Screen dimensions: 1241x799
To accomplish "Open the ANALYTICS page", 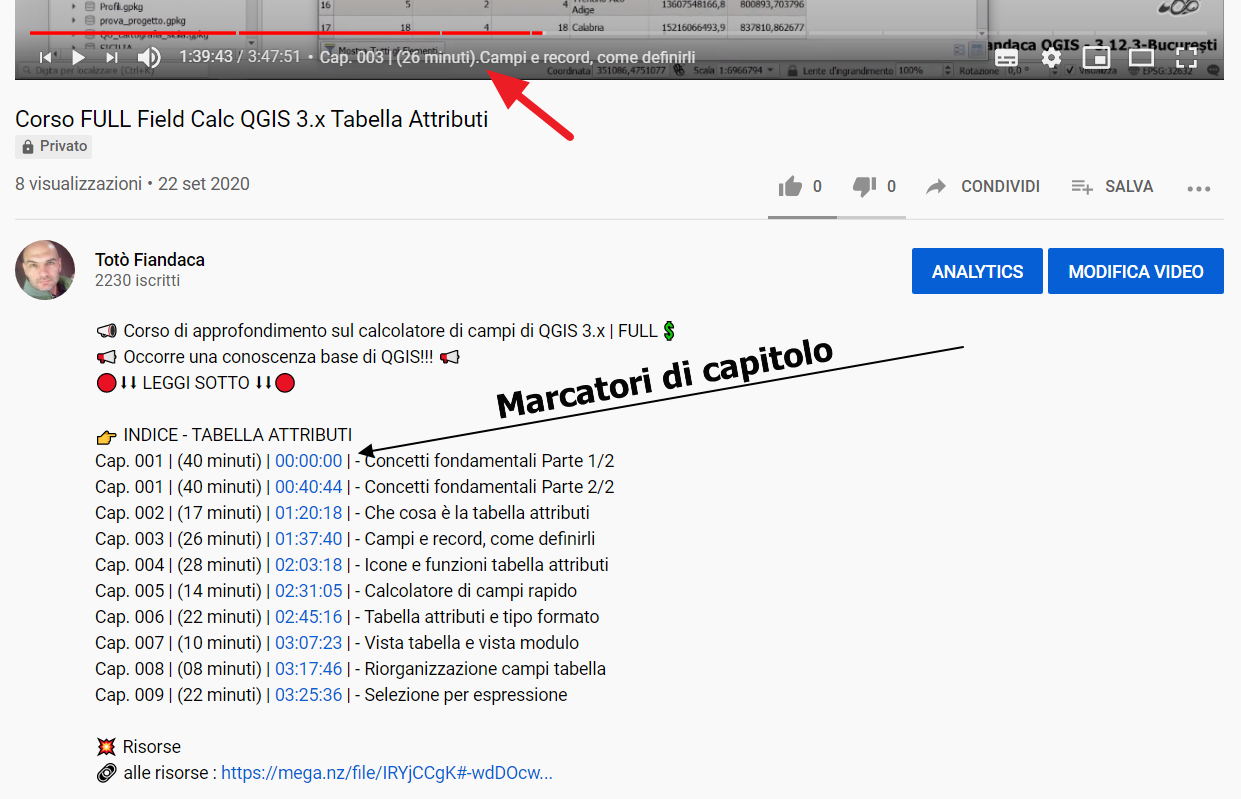I will (977, 272).
